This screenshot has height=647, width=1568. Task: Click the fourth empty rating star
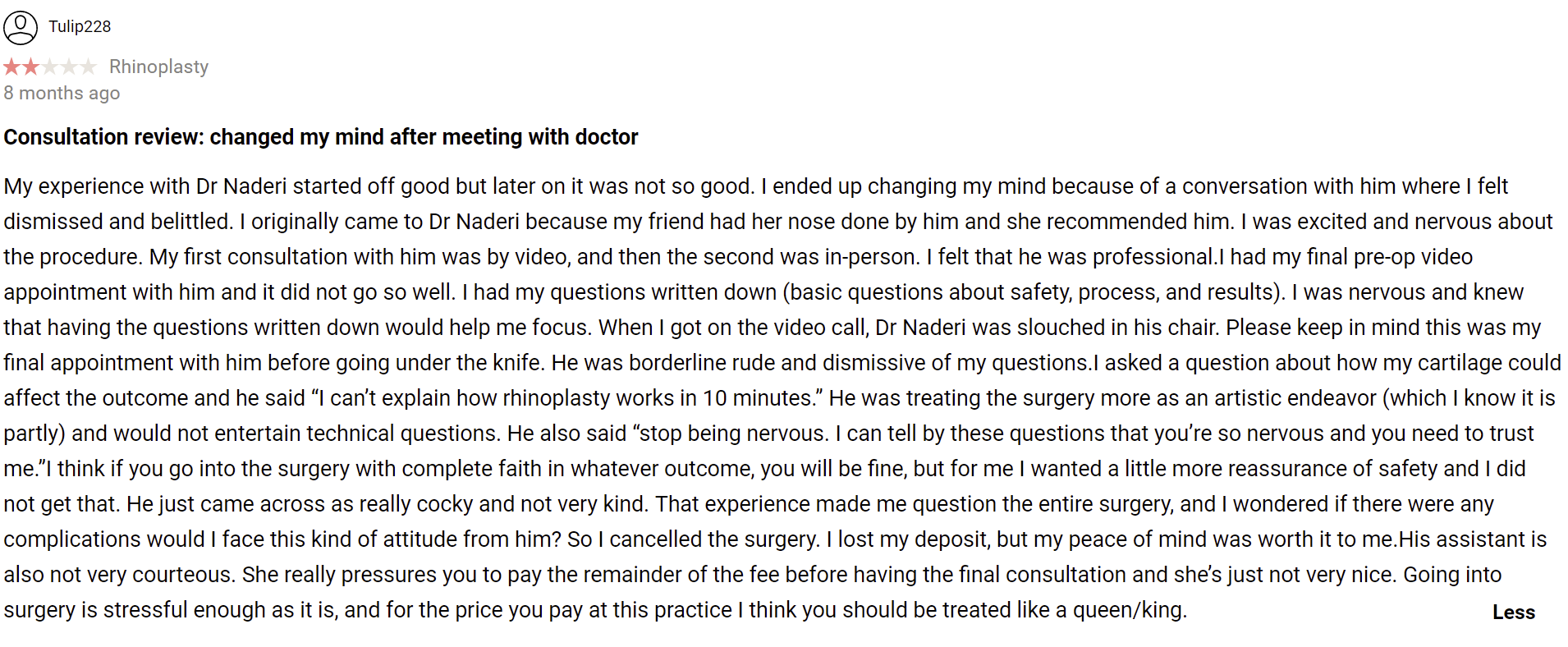69,67
